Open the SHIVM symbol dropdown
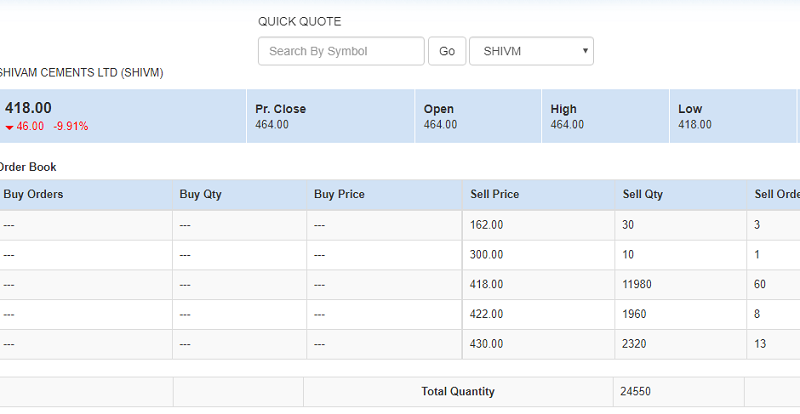The image size is (800, 414). point(531,51)
